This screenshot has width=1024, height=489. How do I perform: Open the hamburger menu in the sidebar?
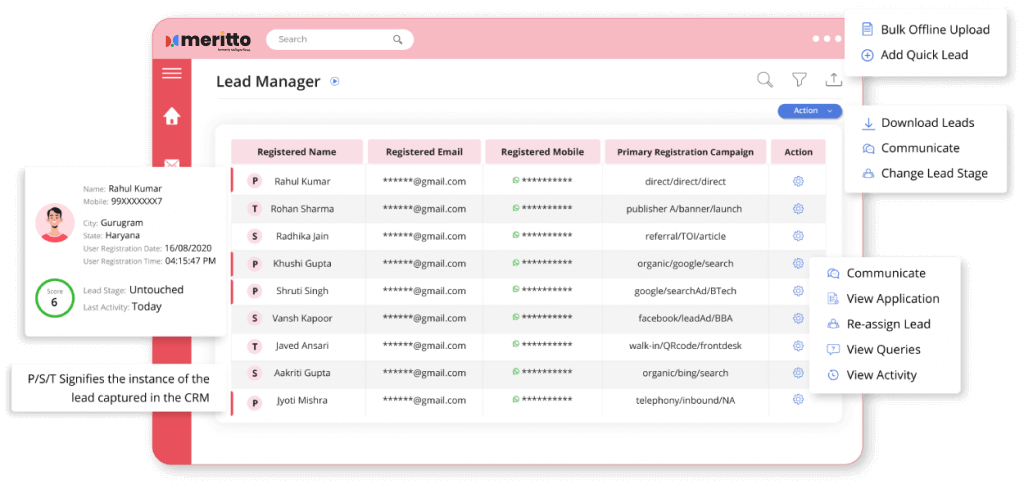pos(171,73)
